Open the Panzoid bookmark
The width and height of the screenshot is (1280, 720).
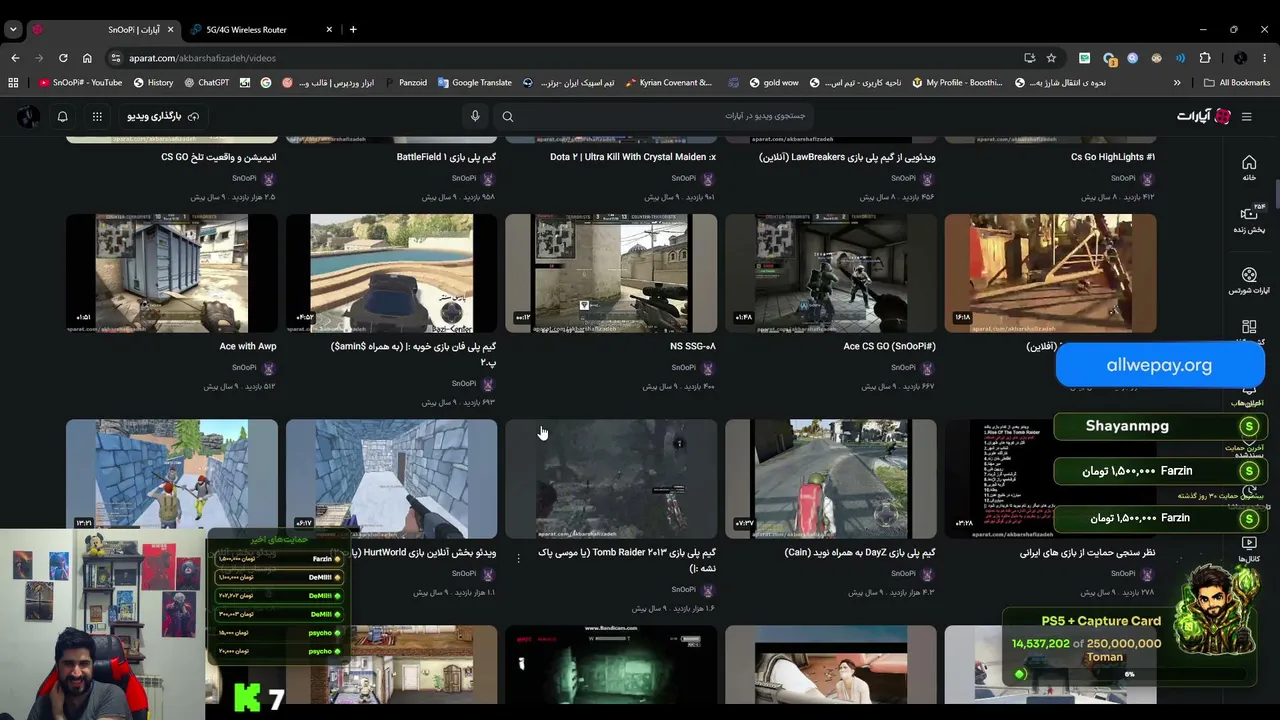tap(405, 83)
